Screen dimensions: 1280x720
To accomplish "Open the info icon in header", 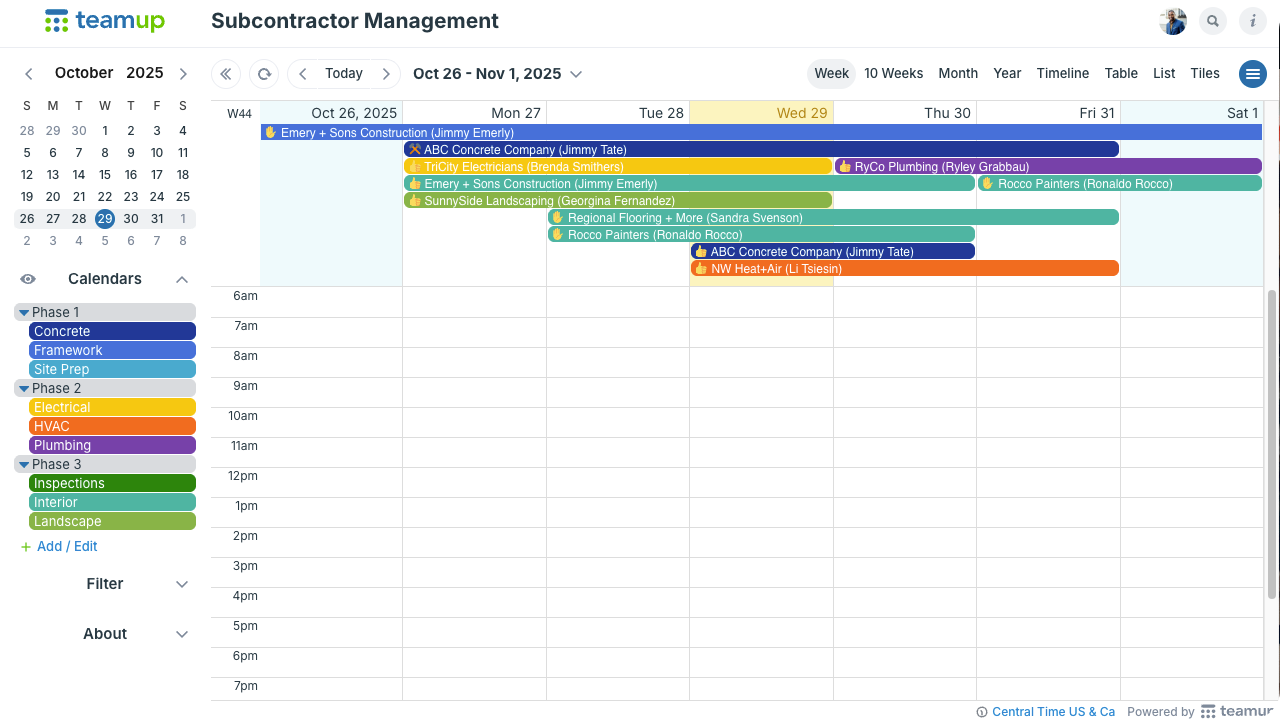I will tap(1253, 21).
